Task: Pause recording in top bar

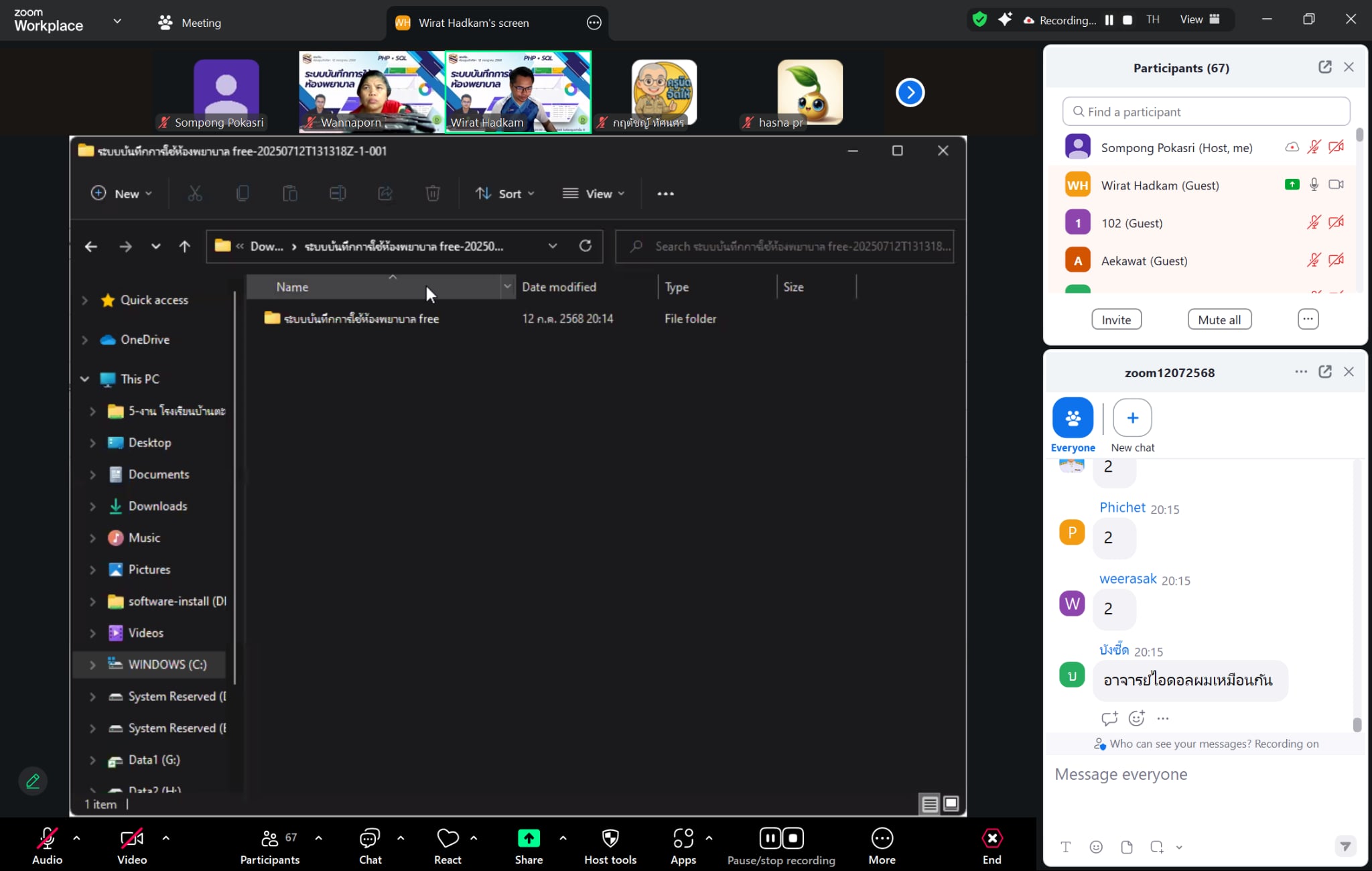Action: [x=1109, y=20]
